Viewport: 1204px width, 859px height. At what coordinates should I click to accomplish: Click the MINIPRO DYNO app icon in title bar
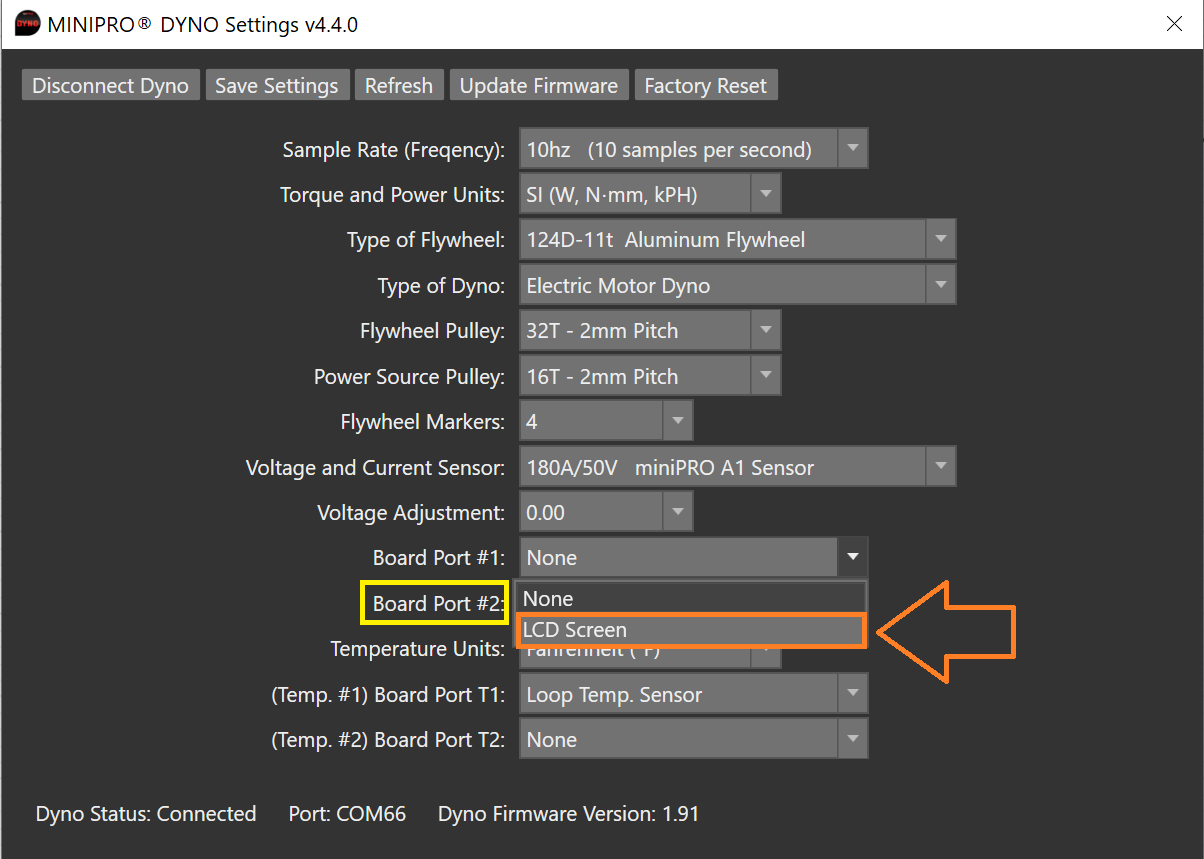click(x=27, y=25)
